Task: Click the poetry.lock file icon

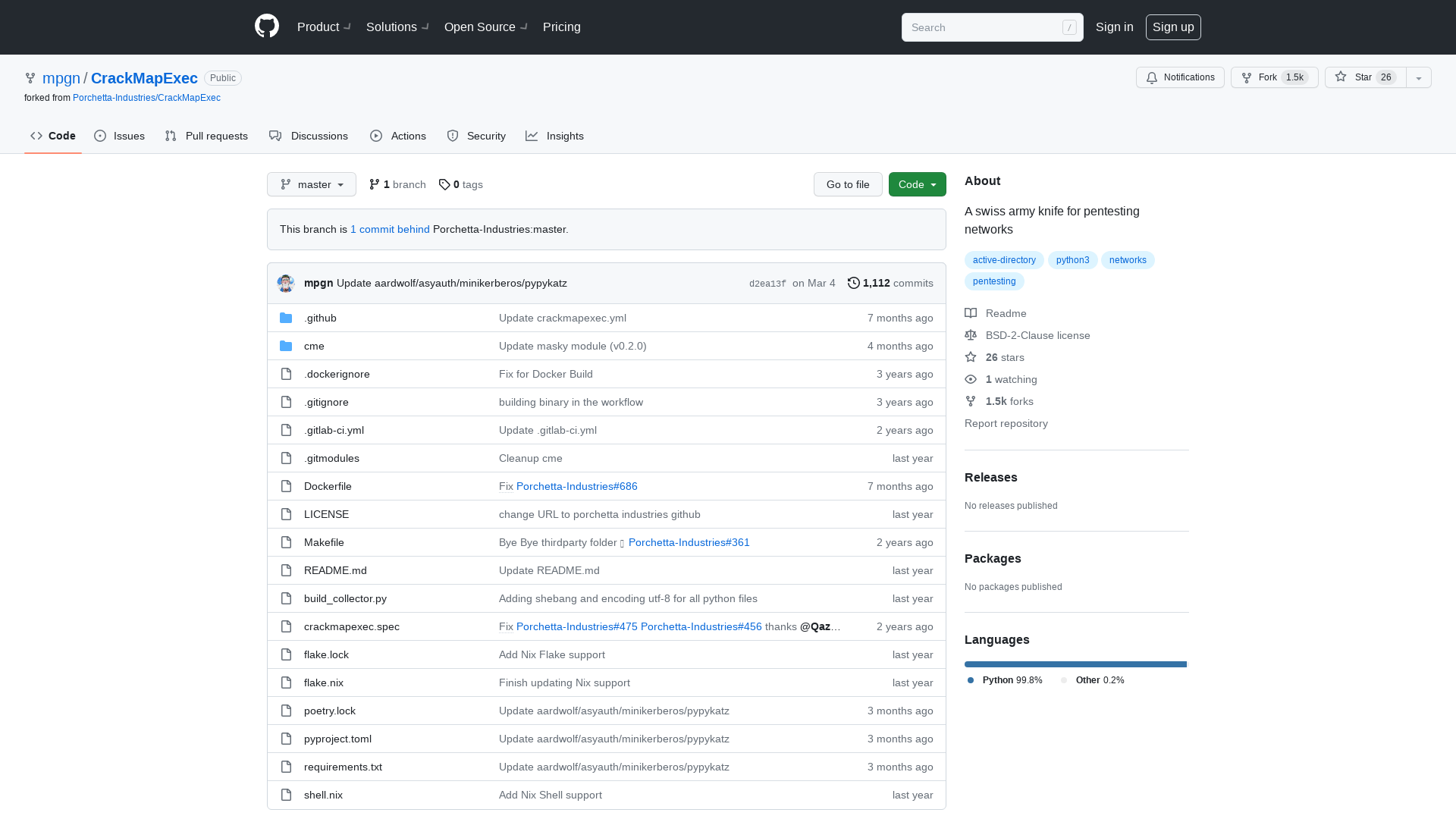Action: [x=286, y=711]
